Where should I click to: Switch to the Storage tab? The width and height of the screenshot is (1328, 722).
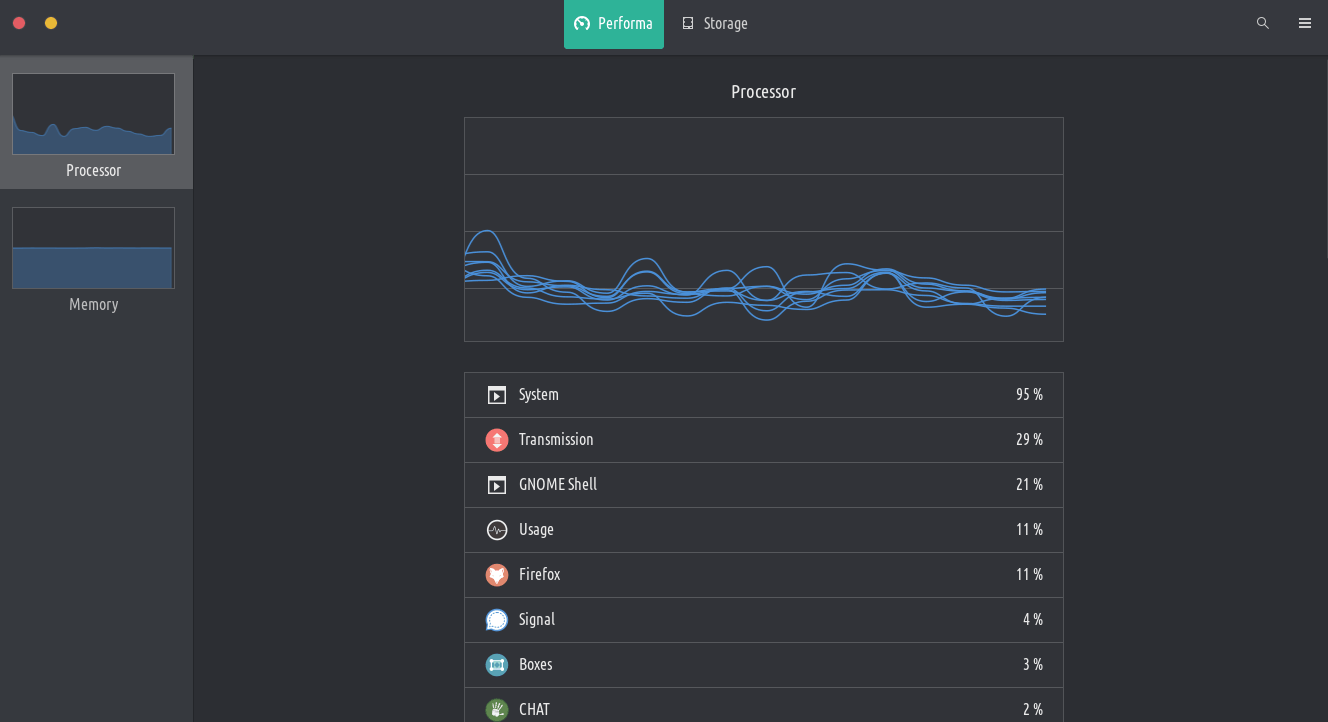click(715, 23)
